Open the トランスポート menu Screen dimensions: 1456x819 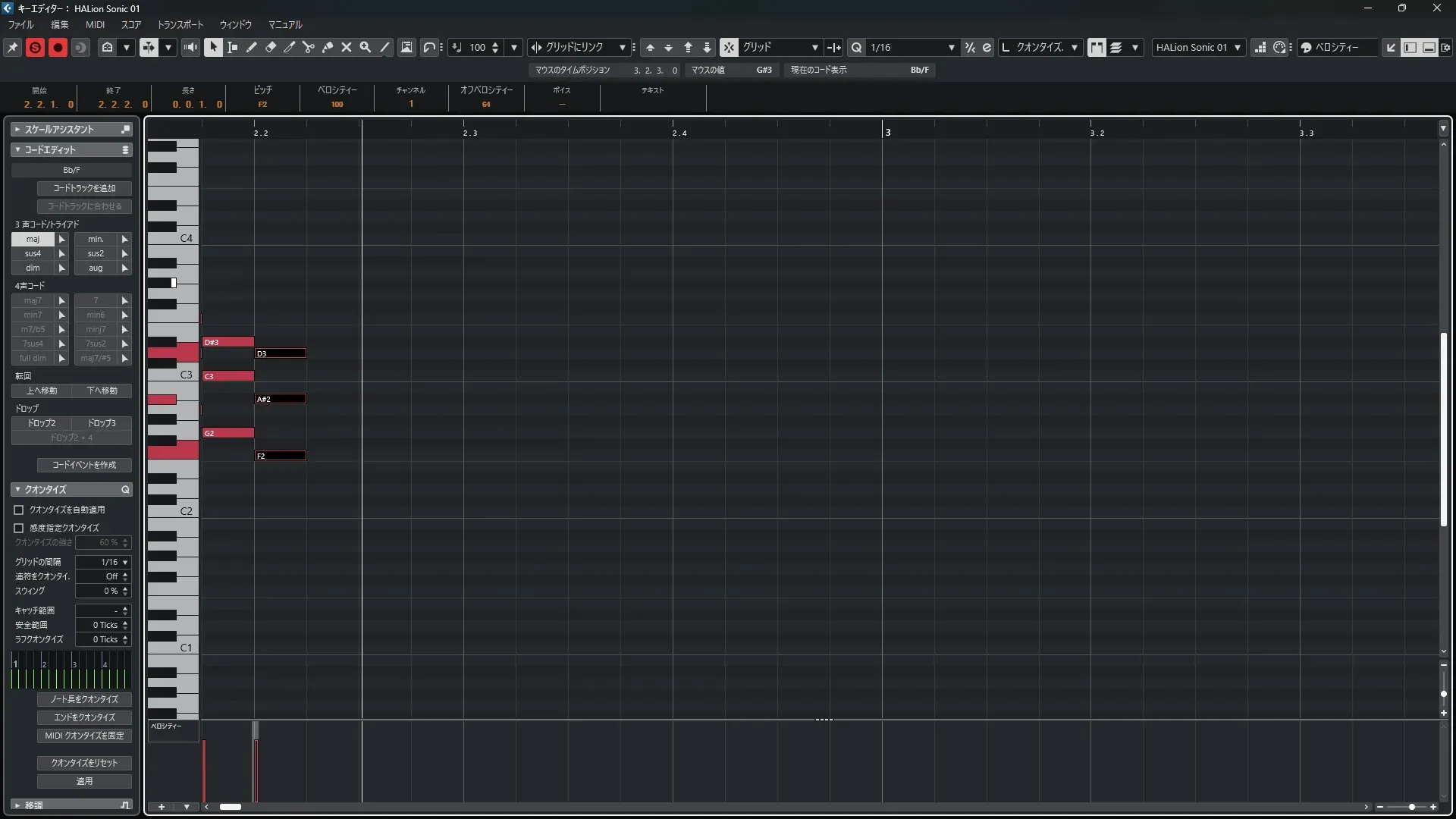180,24
